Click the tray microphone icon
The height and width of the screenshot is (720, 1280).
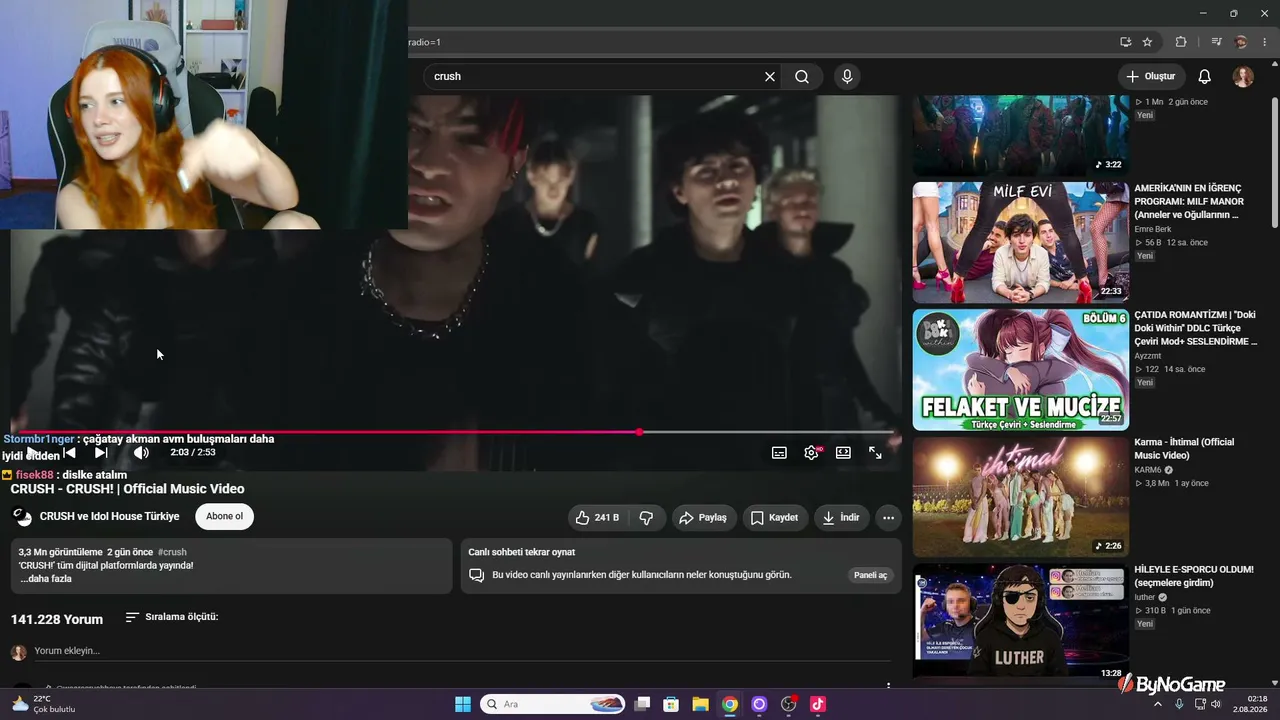point(1180,704)
